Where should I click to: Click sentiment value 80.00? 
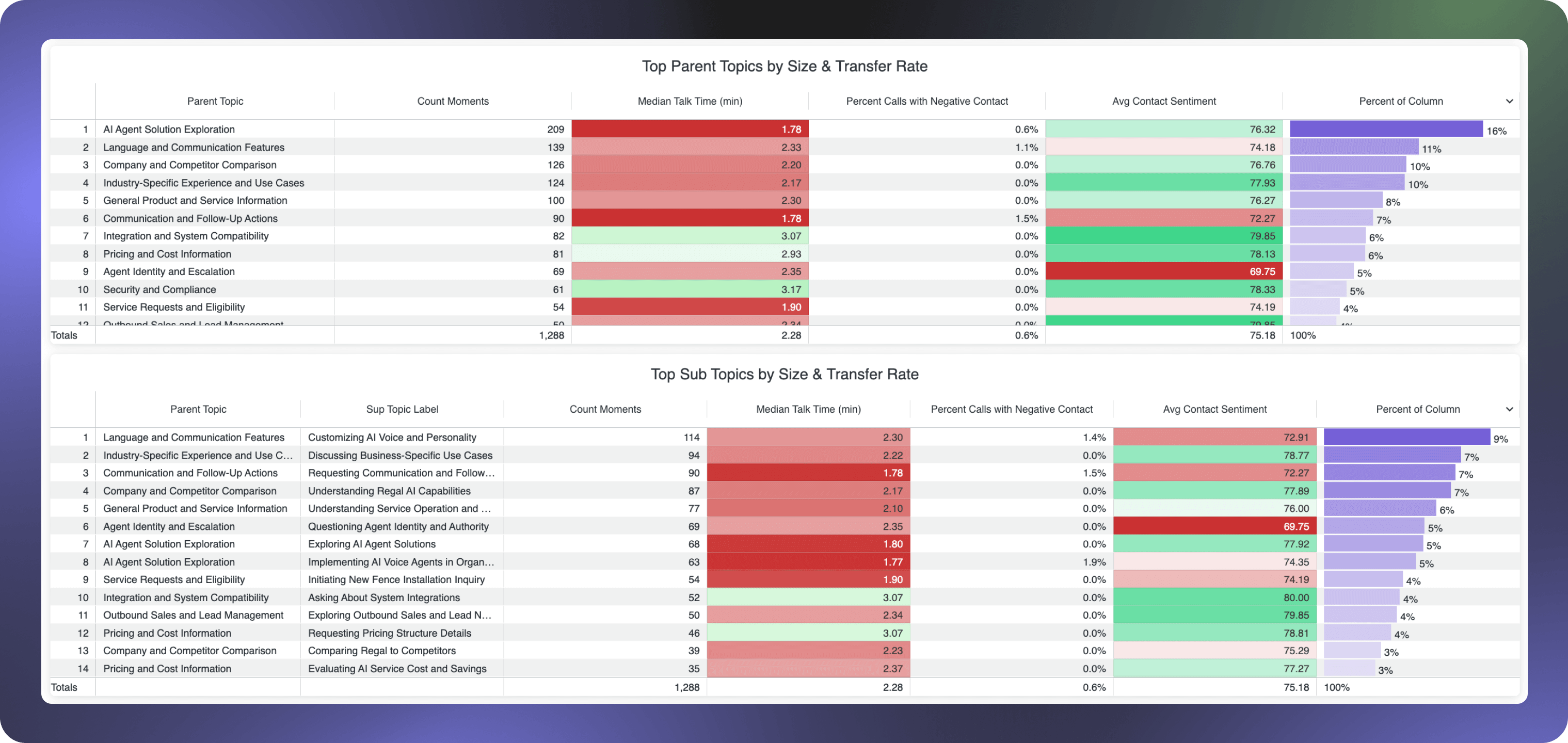point(1296,597)
